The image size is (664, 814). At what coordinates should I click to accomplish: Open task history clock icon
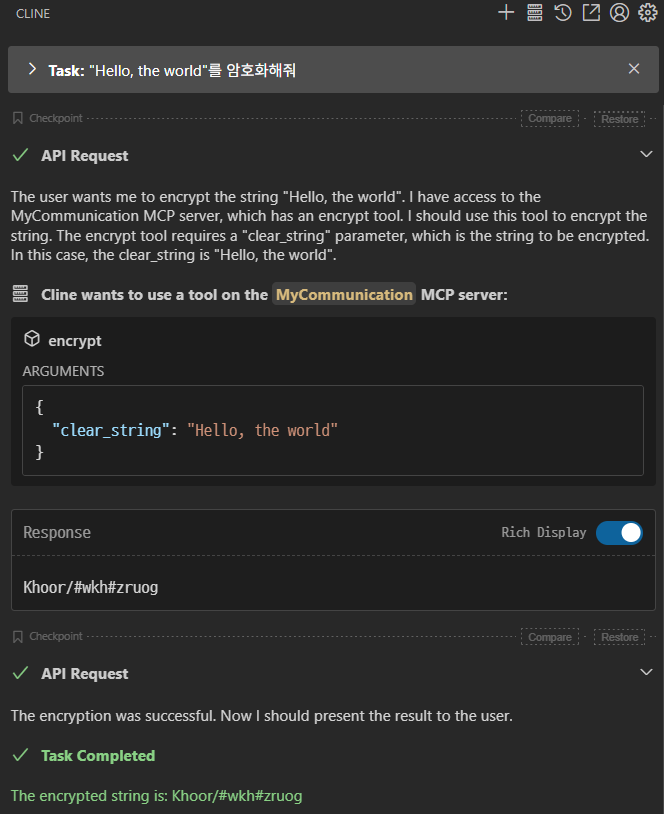(x=563, y=12)
